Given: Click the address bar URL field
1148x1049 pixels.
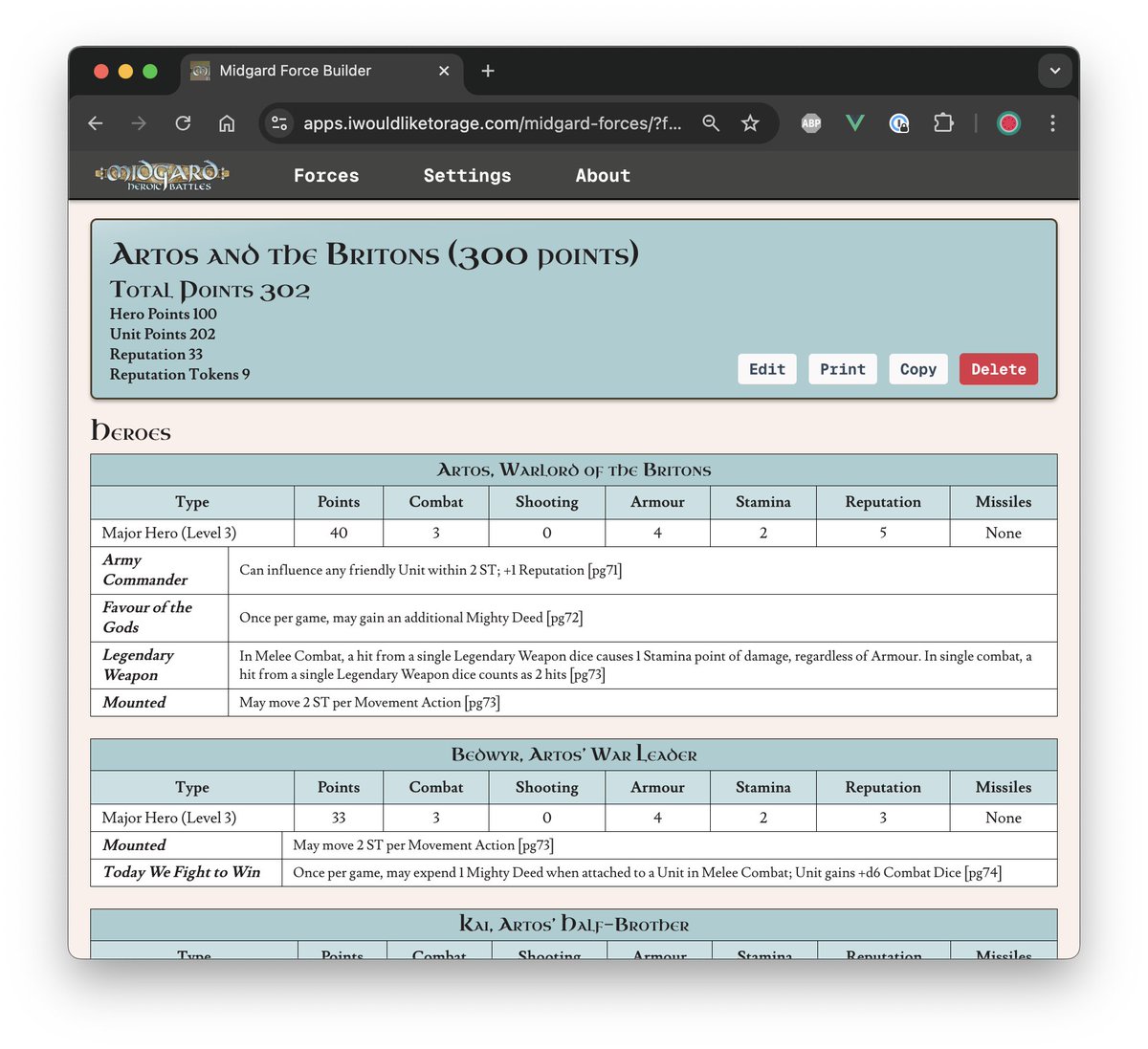Looking at the screenshot, I should click(x=492, y=123).
